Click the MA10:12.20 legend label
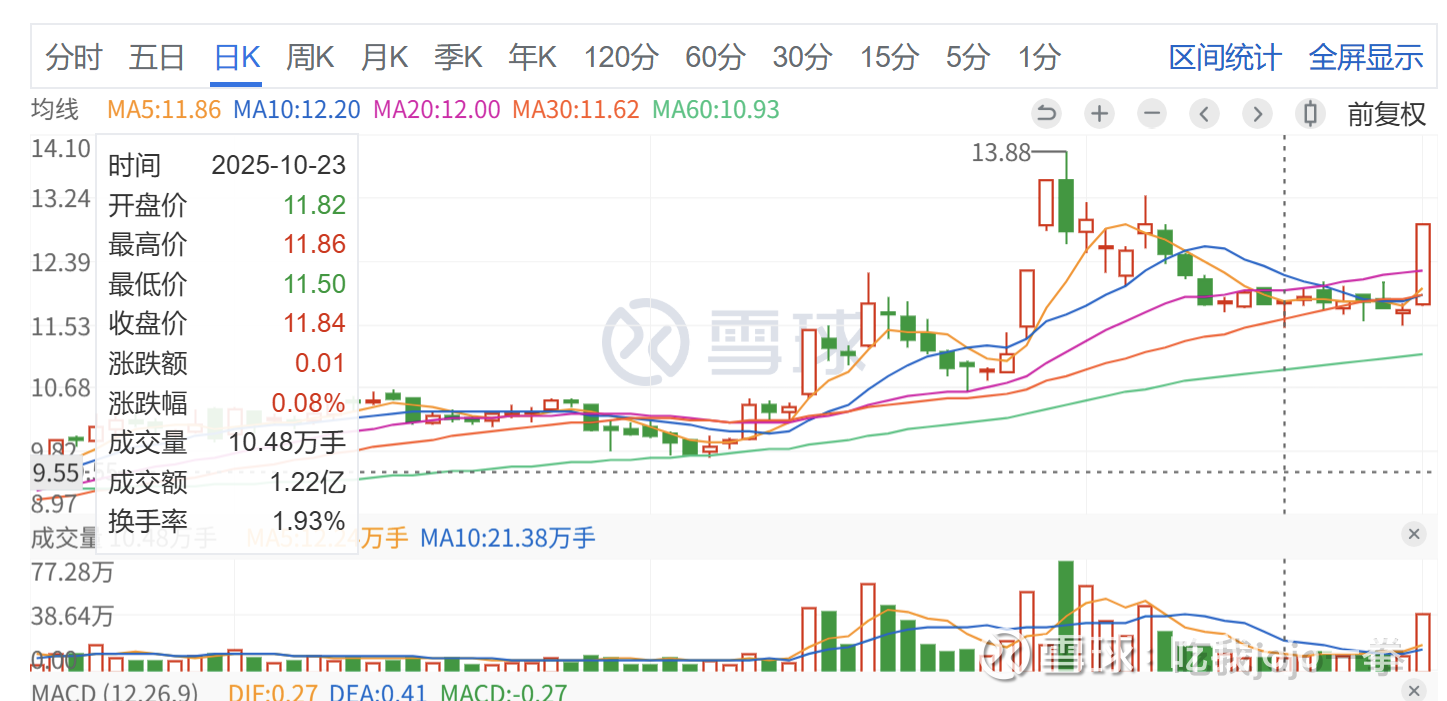This screenshot has width=1447, height=701. coord(297,110)
